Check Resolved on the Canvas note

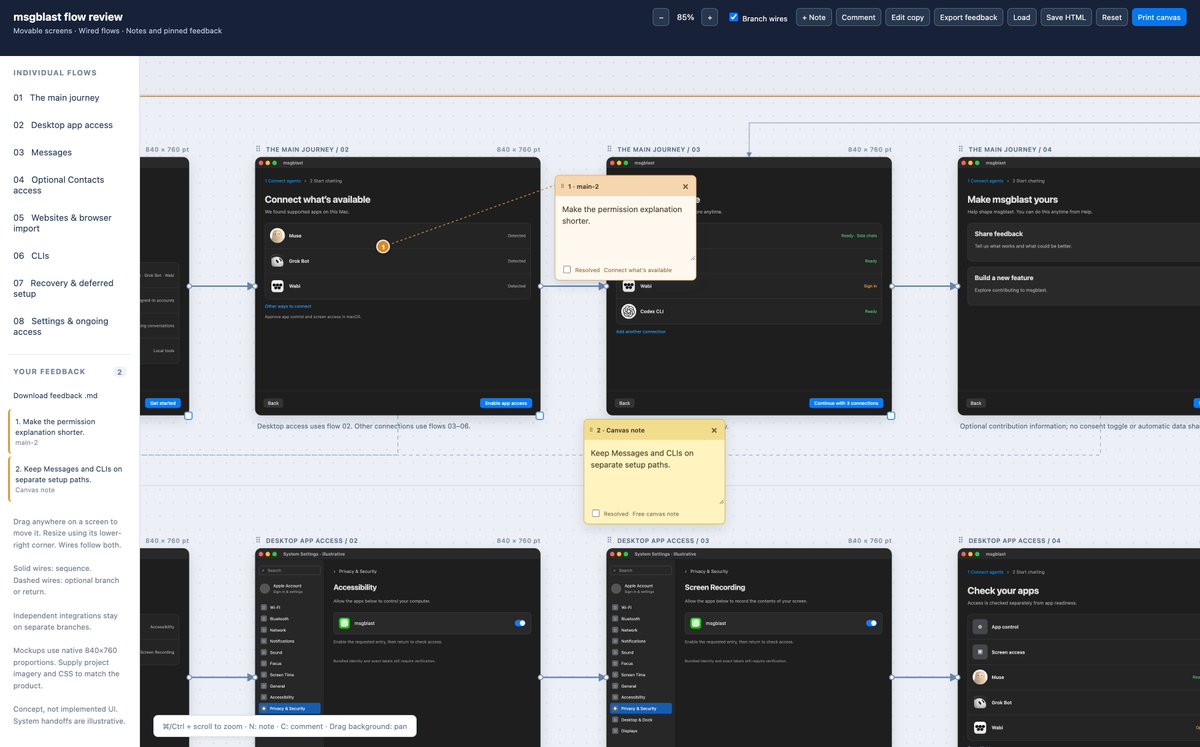tap(596, 513)
